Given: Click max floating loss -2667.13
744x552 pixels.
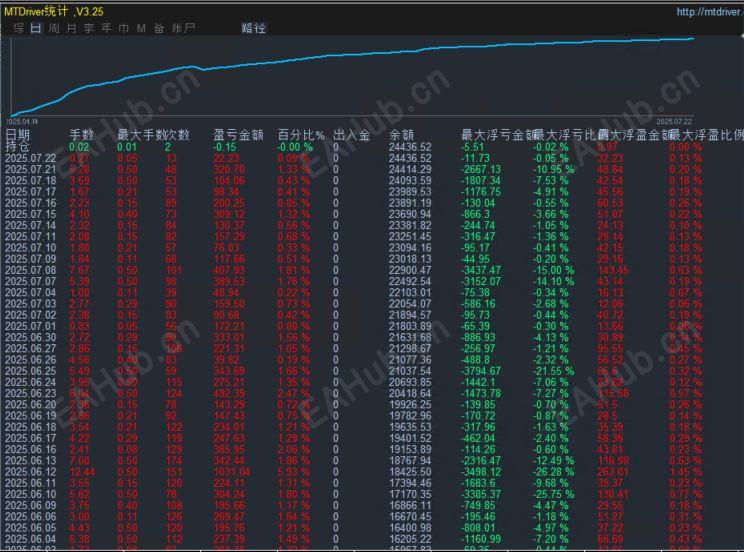Looking at the screenshot, I should (481, 169).
